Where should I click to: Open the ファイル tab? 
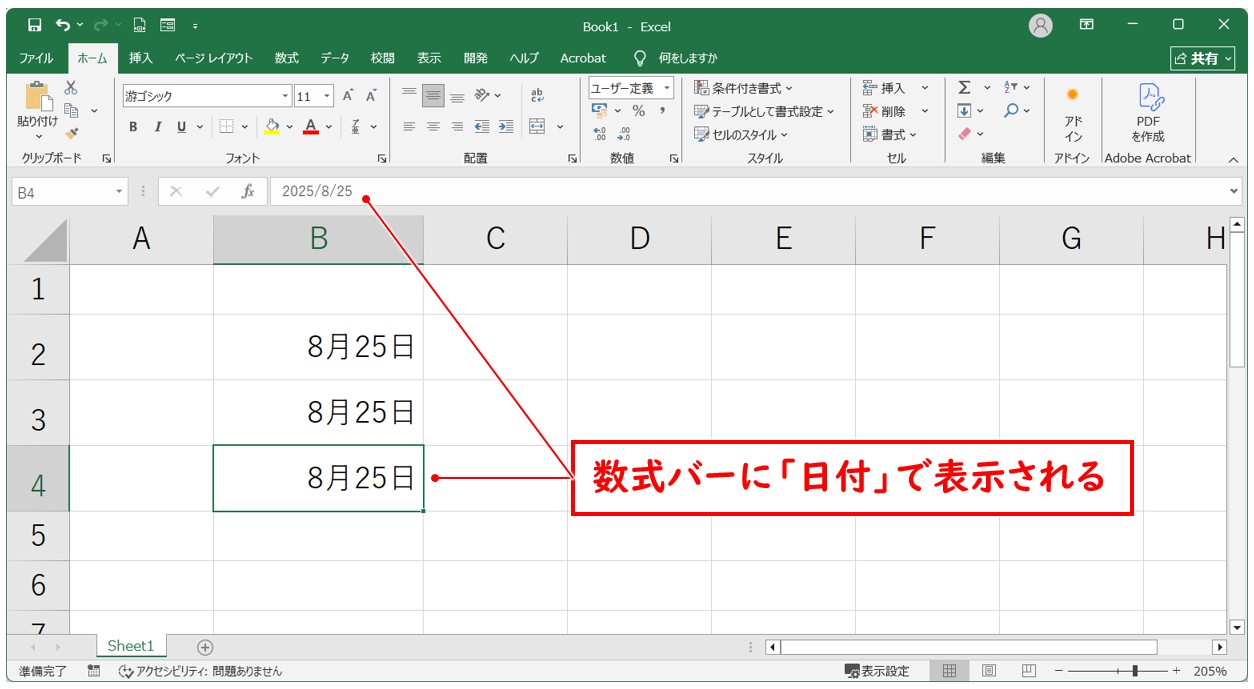point(37,58)
